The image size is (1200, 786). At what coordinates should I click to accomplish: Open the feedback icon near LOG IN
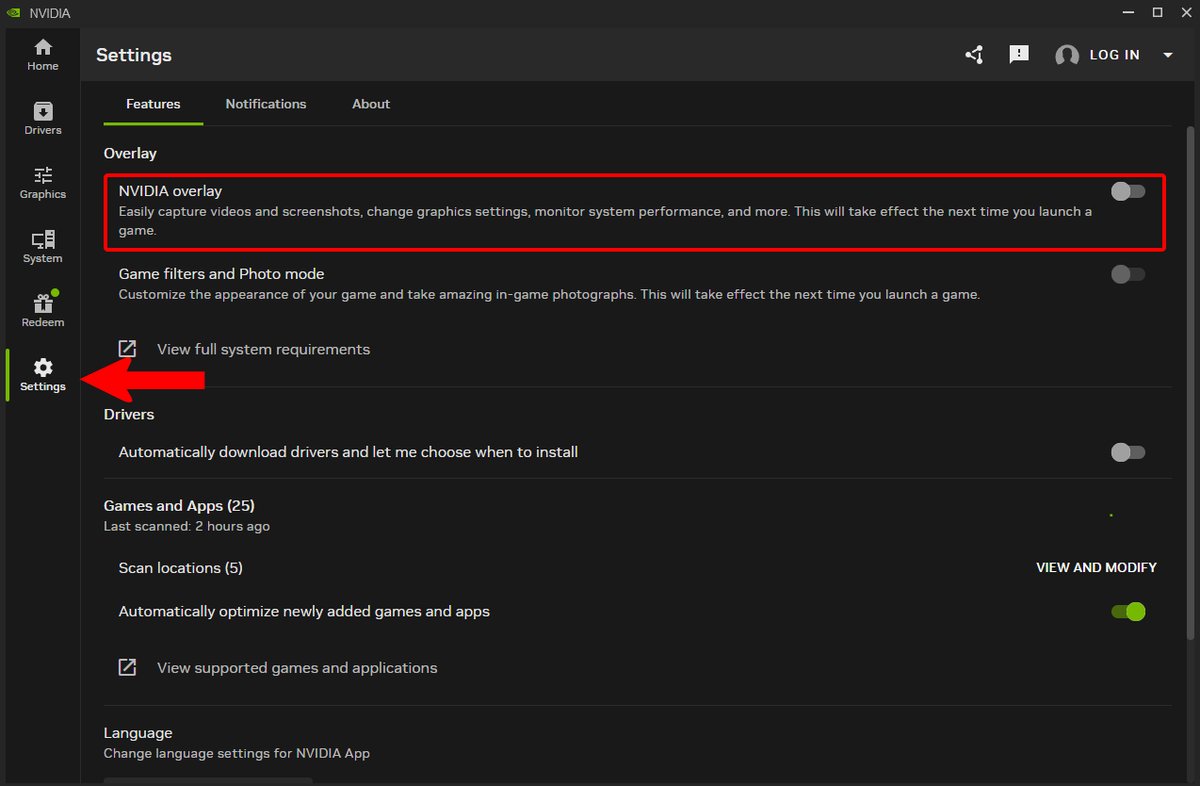[x=1019, y=54]
